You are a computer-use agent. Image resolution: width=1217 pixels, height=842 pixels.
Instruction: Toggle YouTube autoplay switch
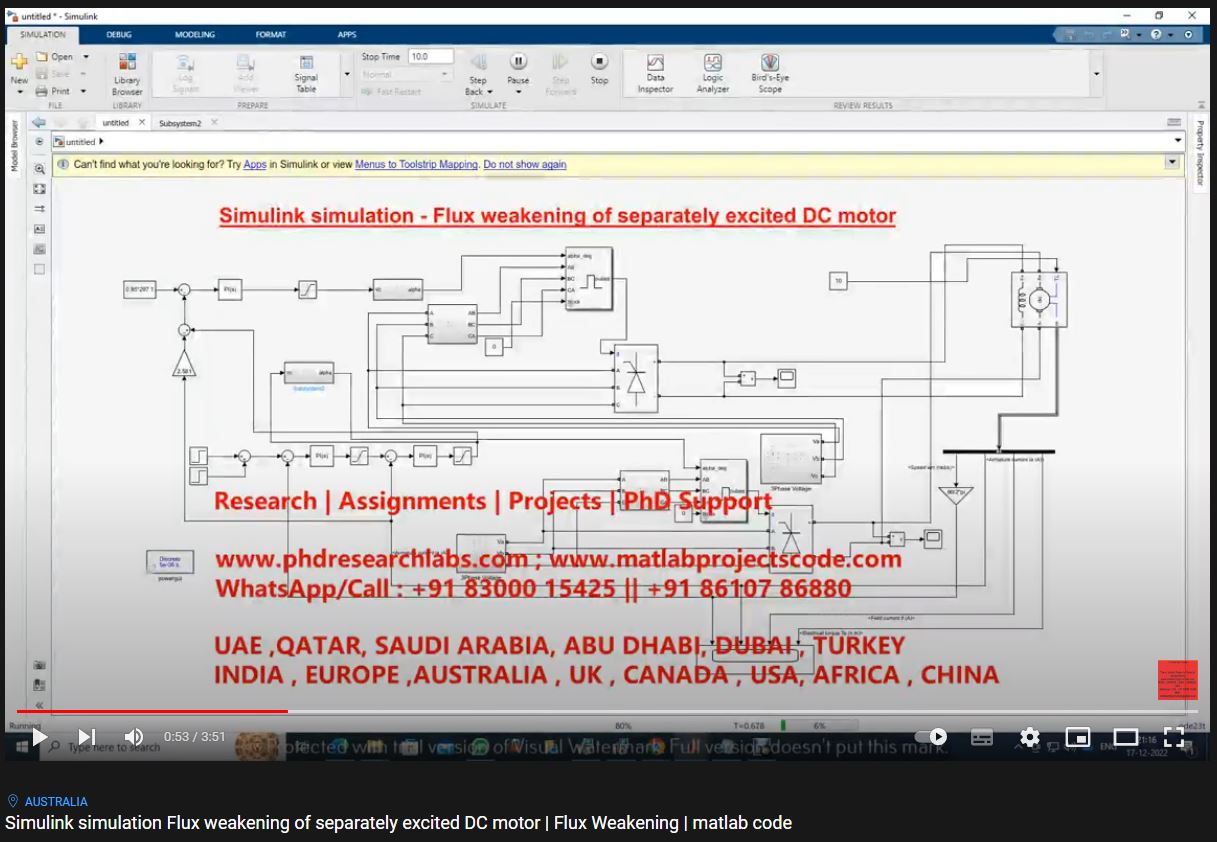pyautogui.click(x=931, y=737)
